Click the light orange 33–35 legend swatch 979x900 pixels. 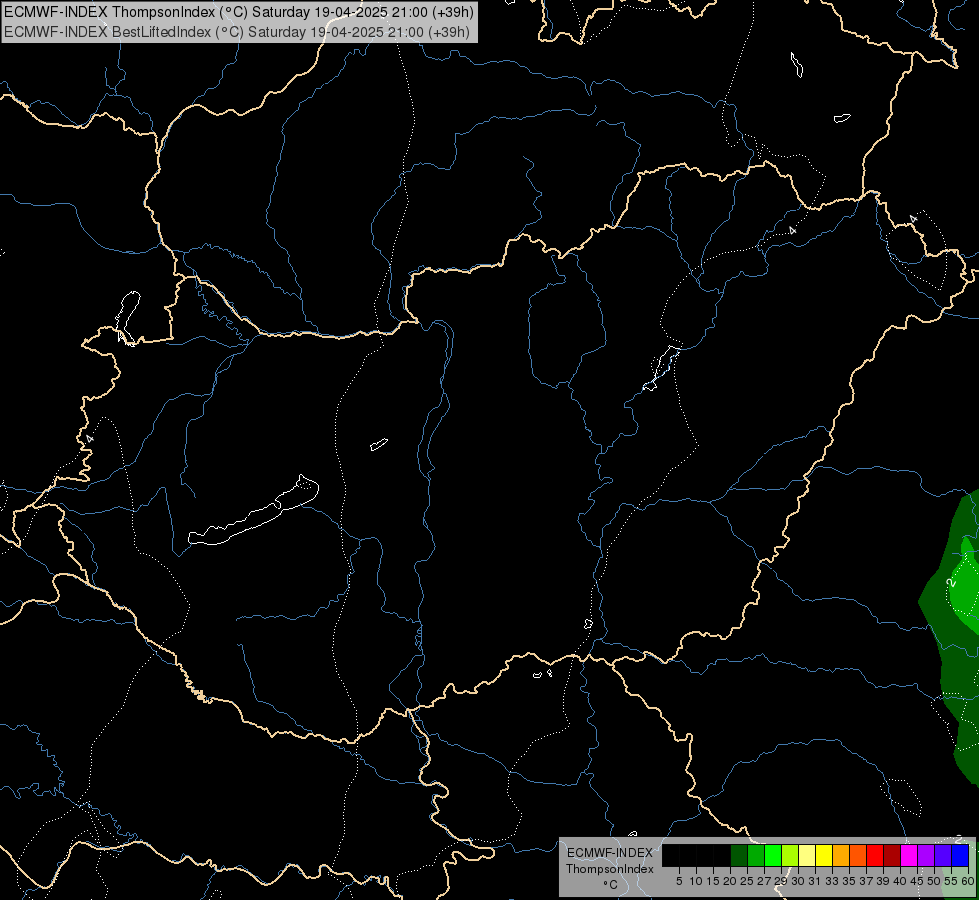(841, 855)
